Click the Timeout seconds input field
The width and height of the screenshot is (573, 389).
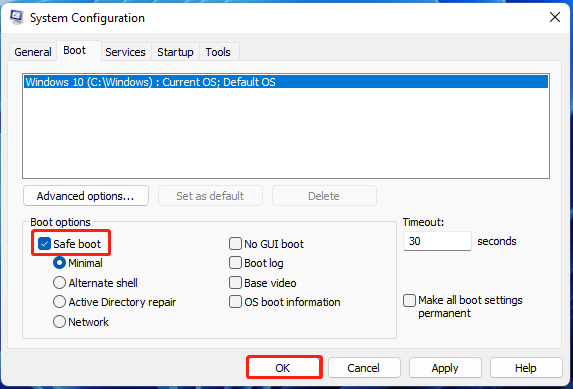437,241
